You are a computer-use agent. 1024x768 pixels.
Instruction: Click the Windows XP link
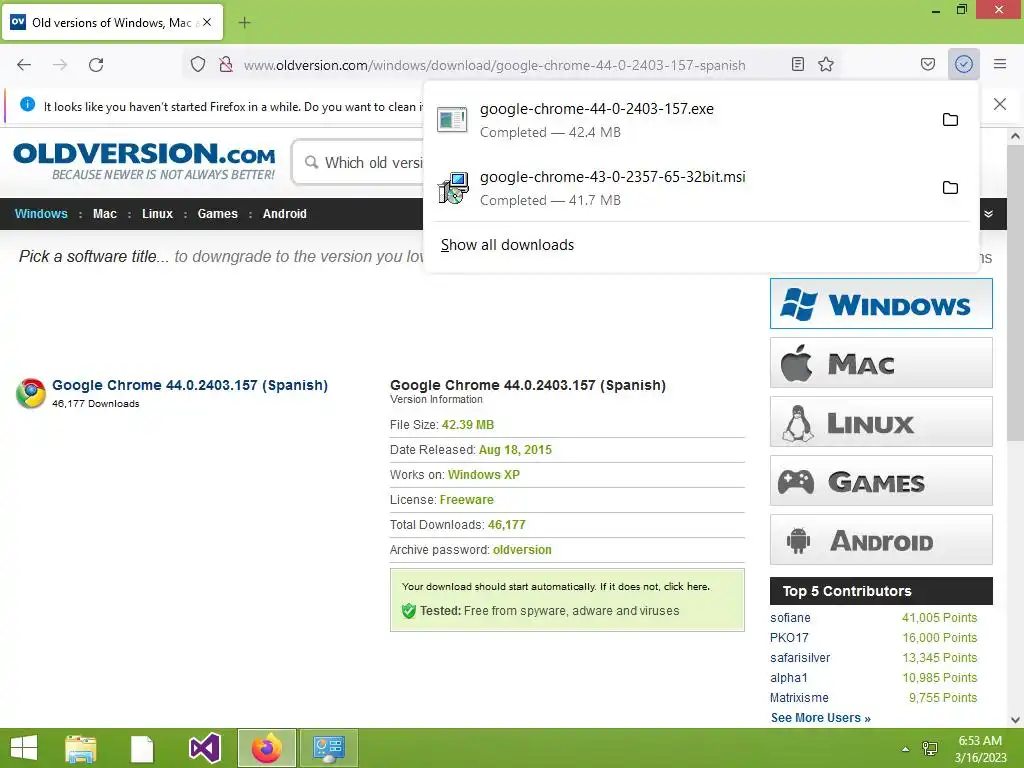point(484,475)
